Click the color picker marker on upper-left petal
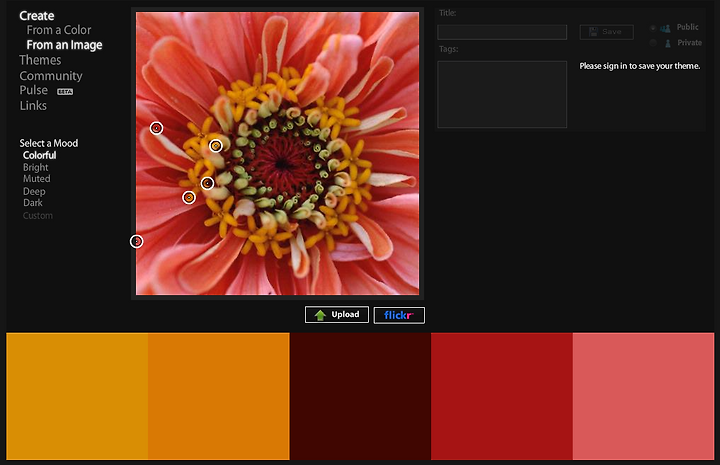 tap(157, 128)
